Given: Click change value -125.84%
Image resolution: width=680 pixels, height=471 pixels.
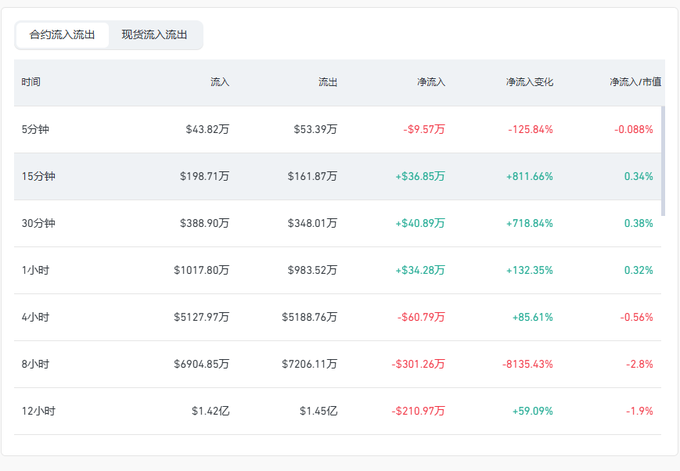Looking at the screenshot, I should pyautogui.click(x=530, y=129).
